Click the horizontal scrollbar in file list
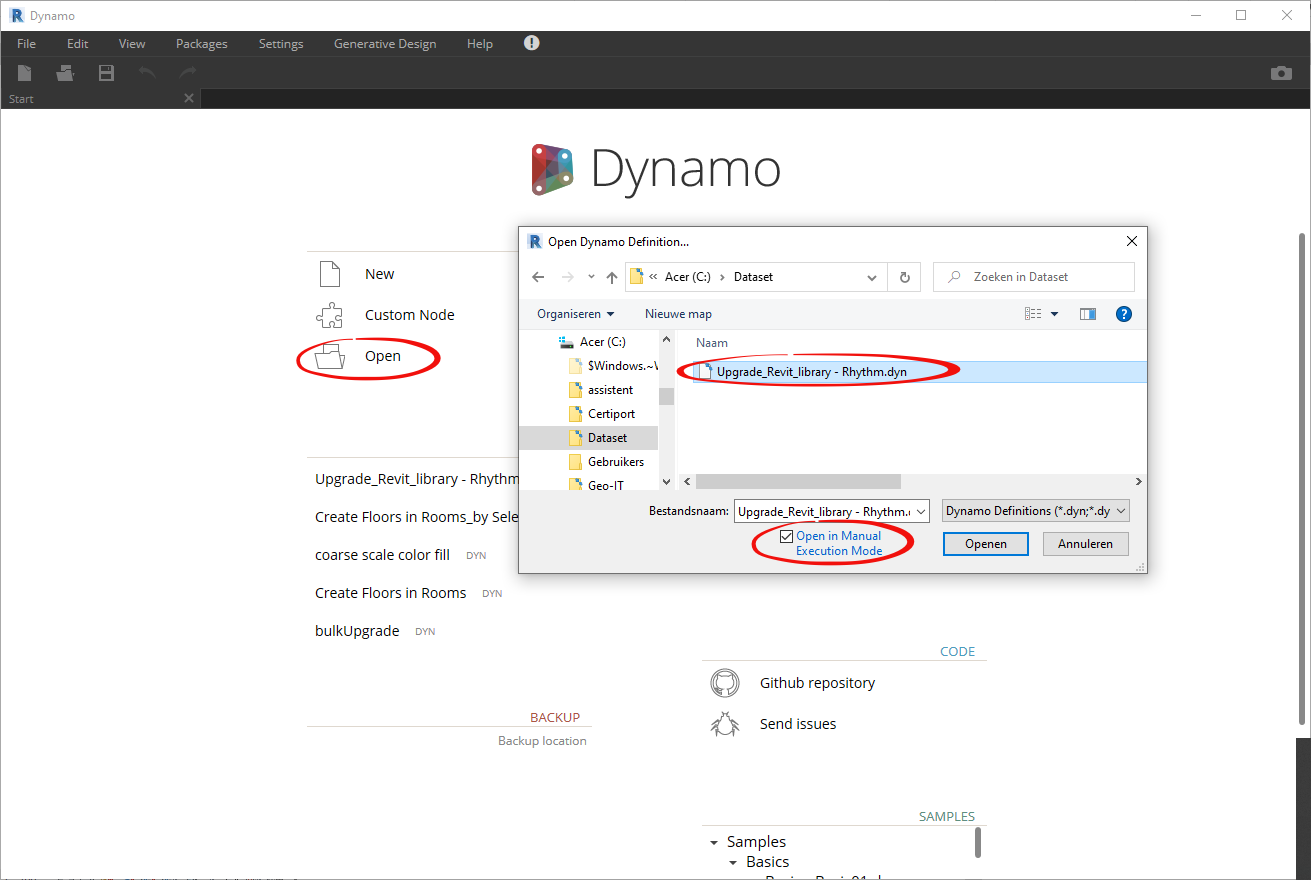Viewport: 1311px width, 880px height. click(798, 481)
